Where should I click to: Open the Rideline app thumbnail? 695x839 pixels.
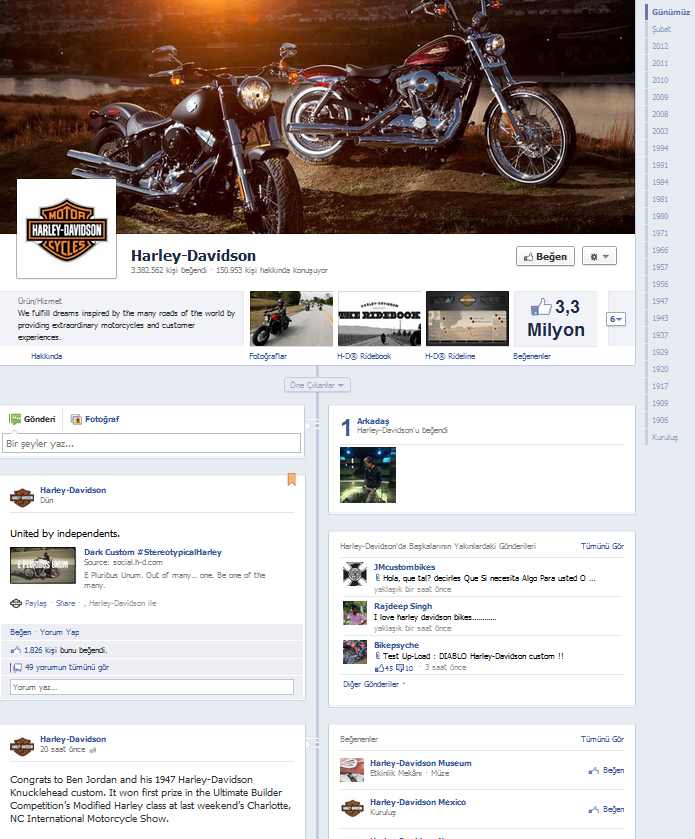click(467, 318)
